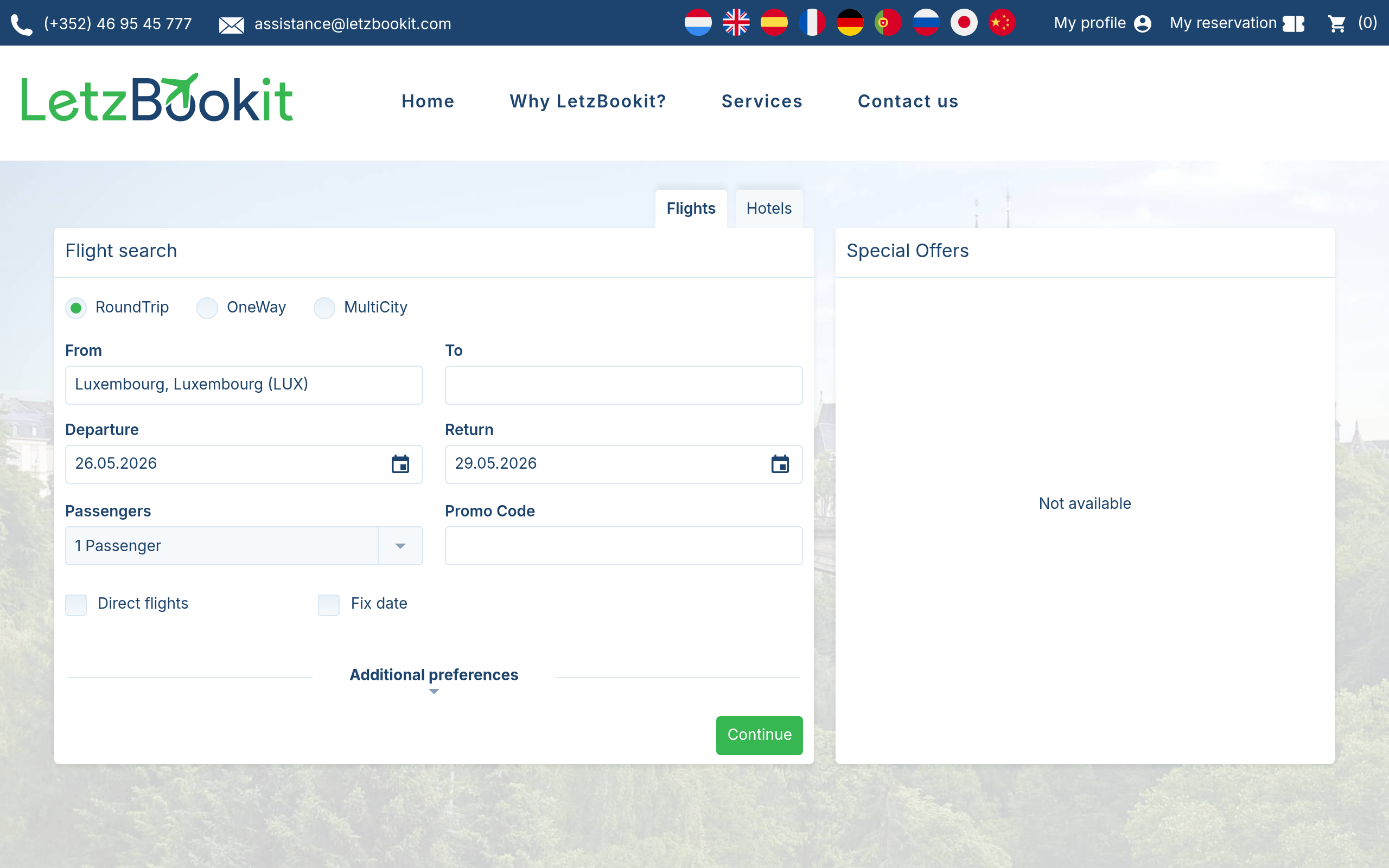This screenshot has width=1389, height=868.
Task: Click the LetzBookit logo
Action: pyautogui.click(x=157, y=98)
